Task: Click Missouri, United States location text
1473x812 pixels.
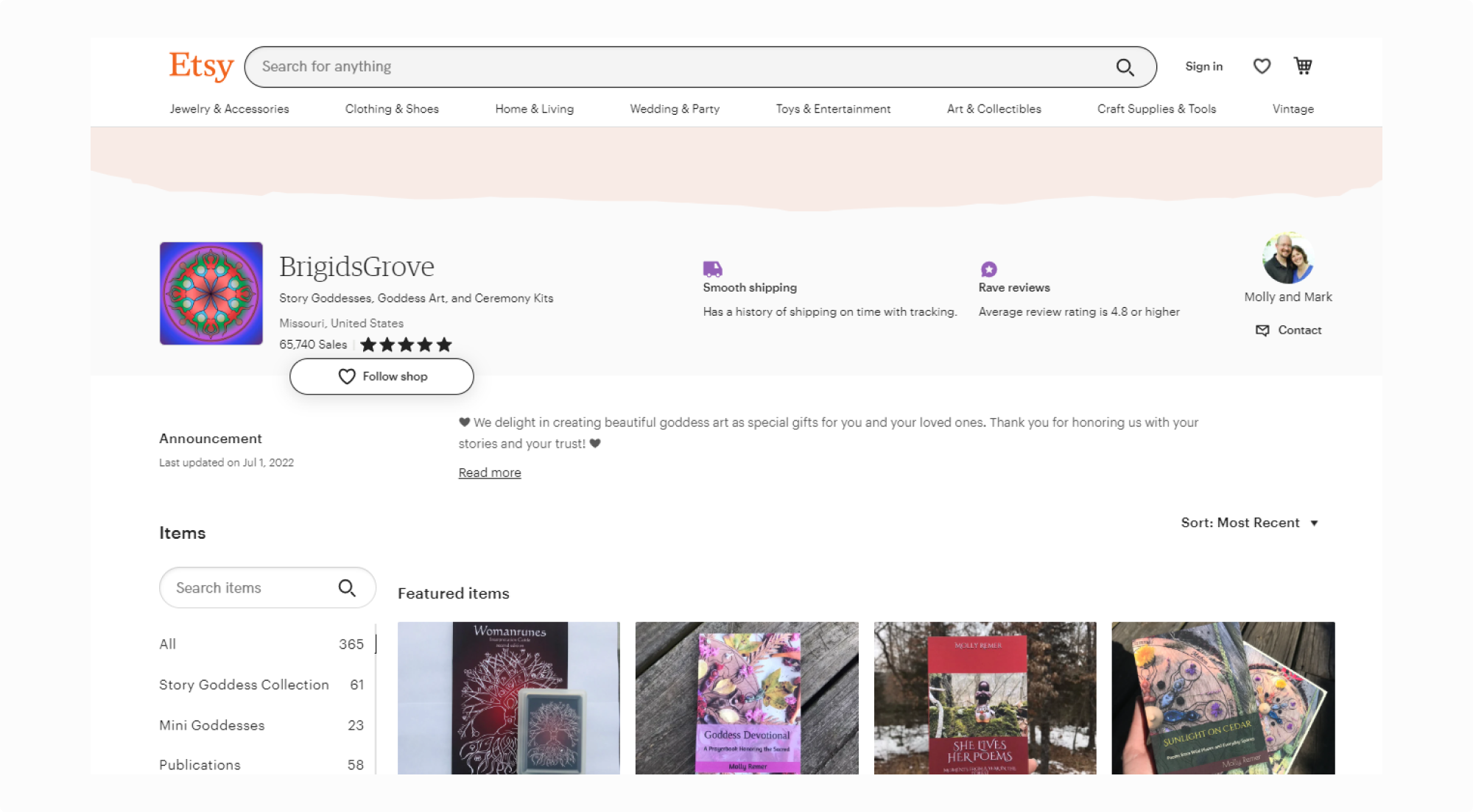Action: pyautogui.click(x=341, y=323)
